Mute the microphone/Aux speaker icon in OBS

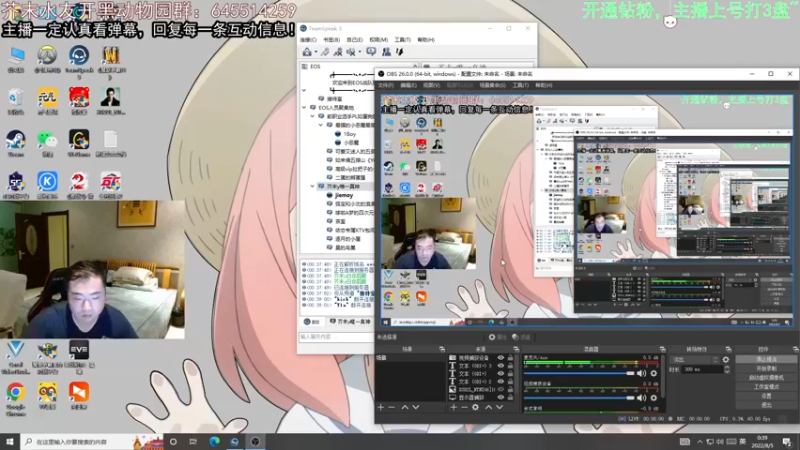point(641,373)
